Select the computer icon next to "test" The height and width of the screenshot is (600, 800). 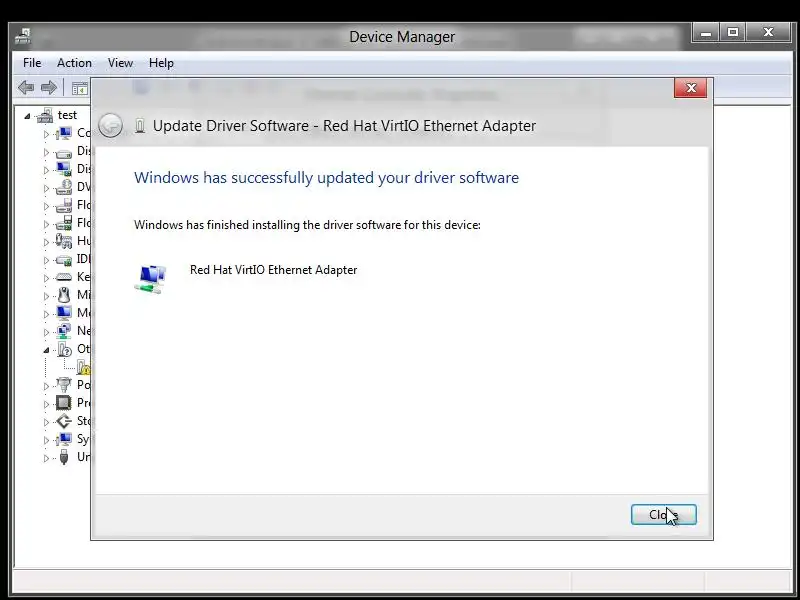[45, 115]
